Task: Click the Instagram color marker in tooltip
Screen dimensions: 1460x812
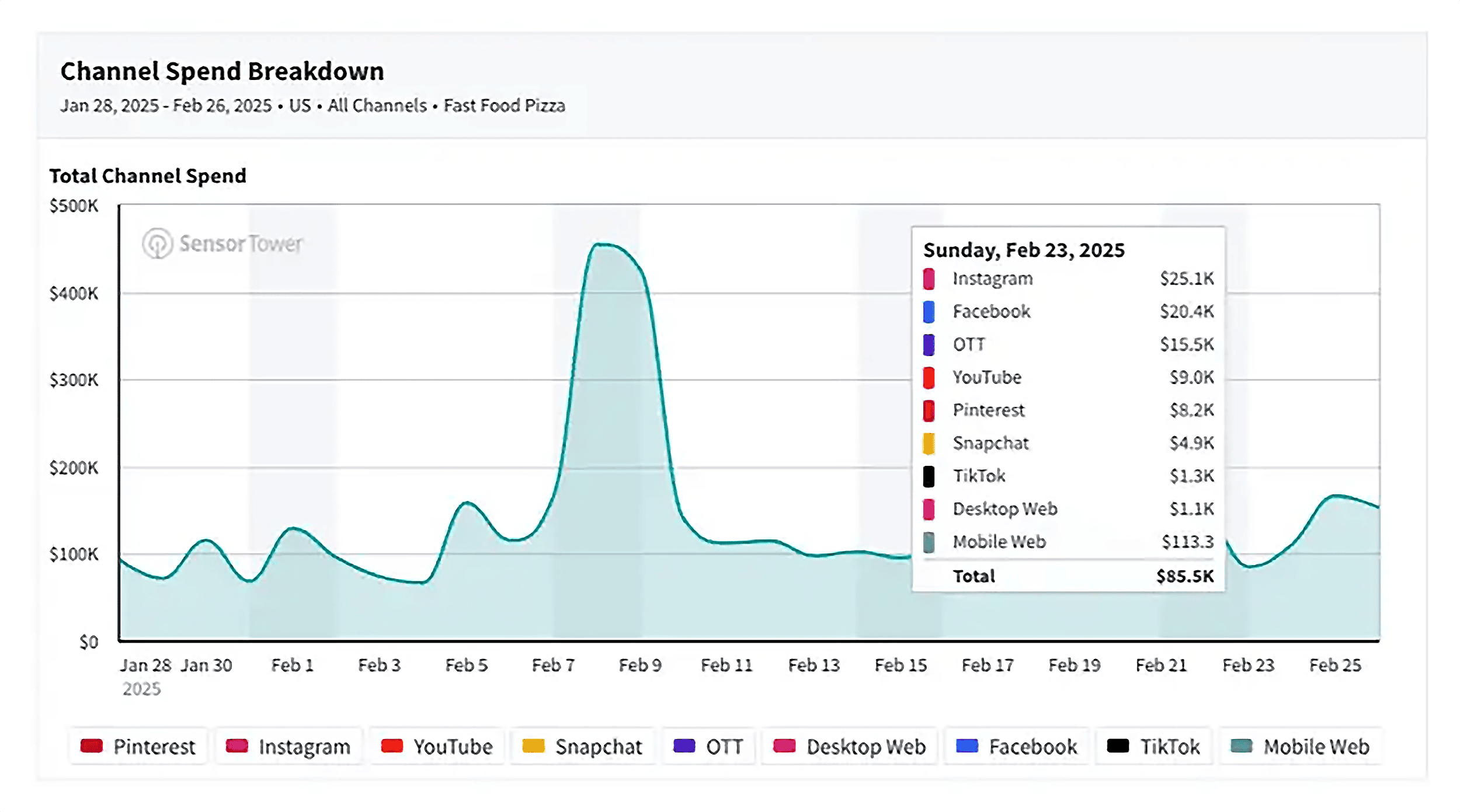Action: tap(928, 278)
